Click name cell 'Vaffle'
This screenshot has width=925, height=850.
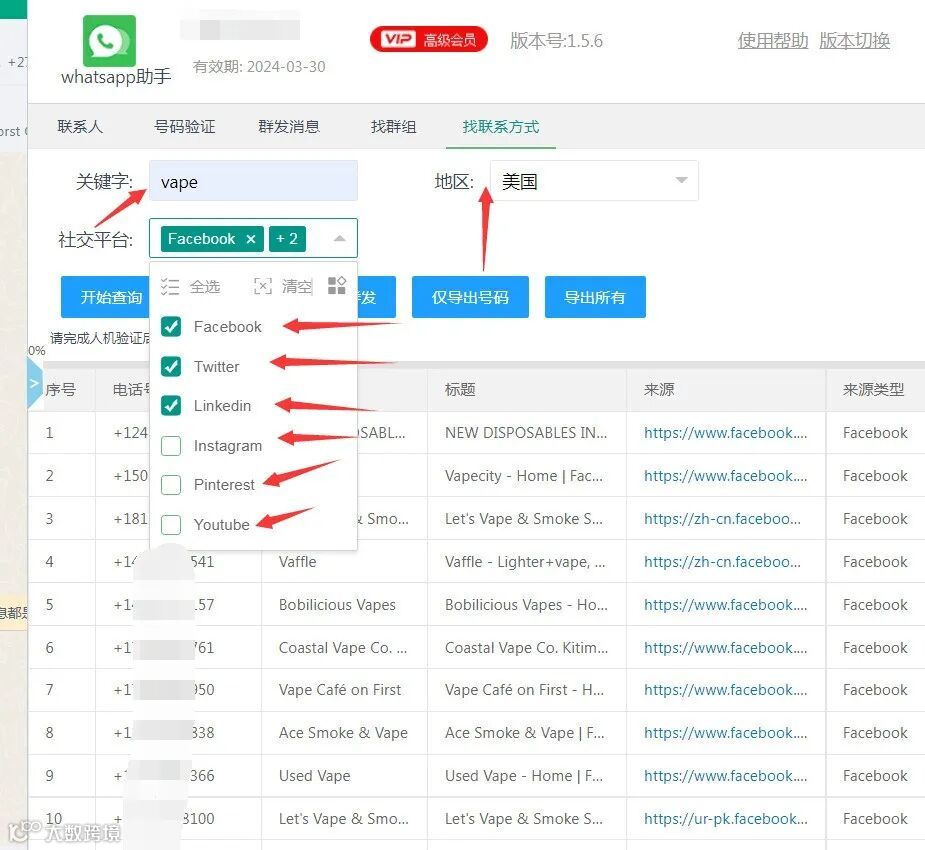coord(297,562)
